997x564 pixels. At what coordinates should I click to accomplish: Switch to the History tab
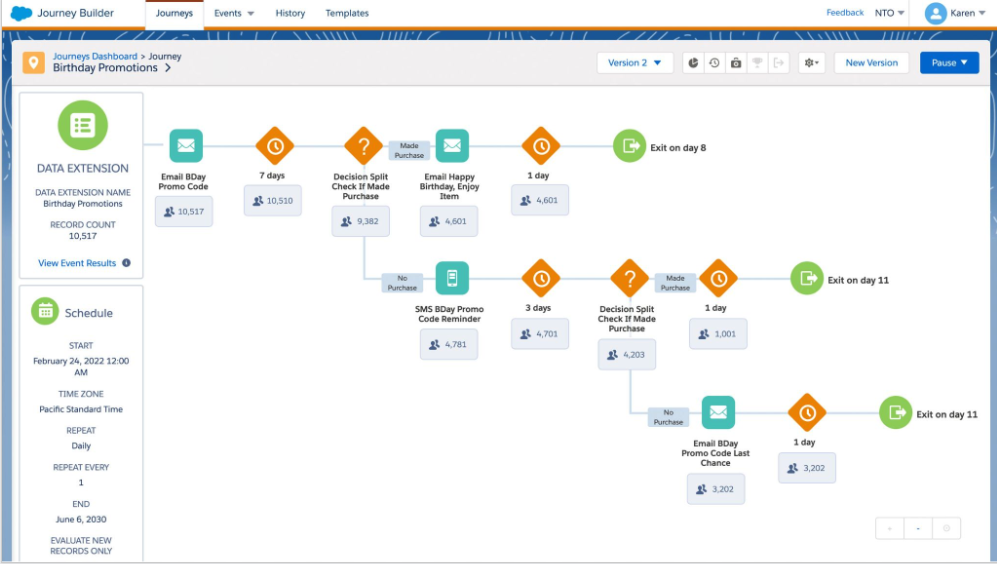point(290,13)
